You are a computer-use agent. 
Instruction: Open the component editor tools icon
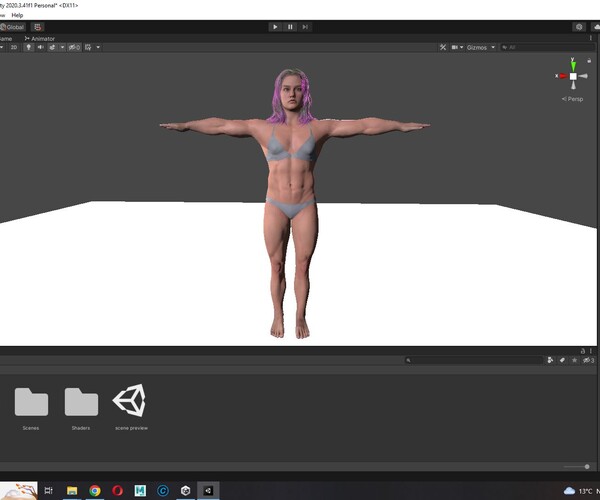[443, 47]
